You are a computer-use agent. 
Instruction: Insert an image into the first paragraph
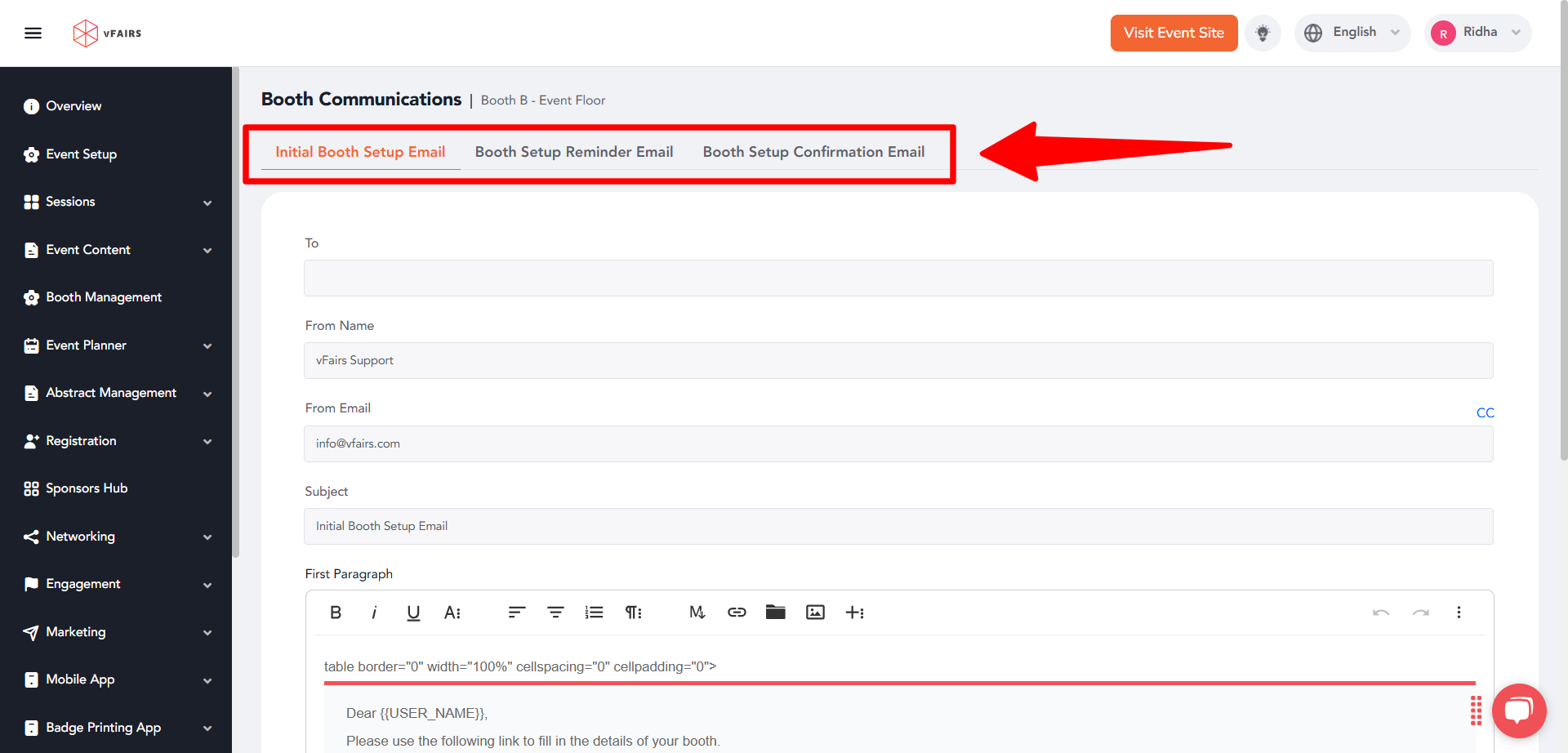(x=815, y=612)
